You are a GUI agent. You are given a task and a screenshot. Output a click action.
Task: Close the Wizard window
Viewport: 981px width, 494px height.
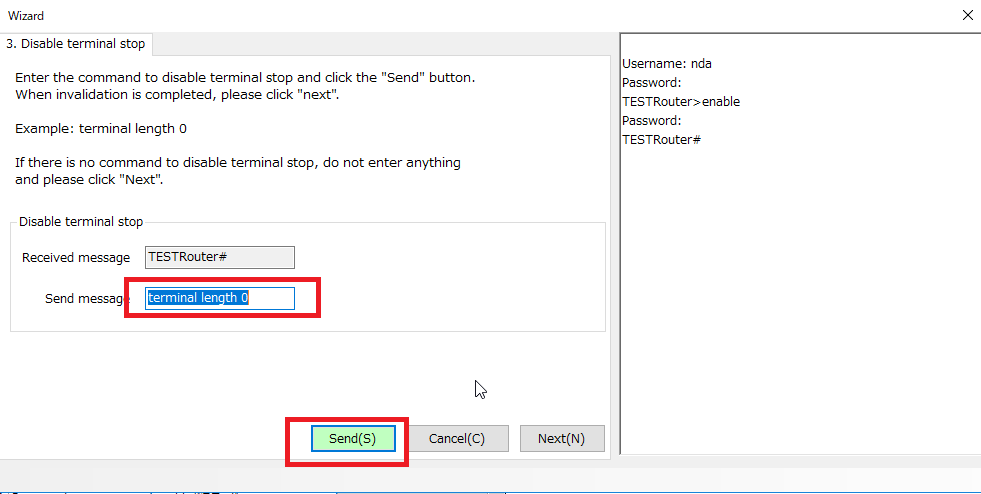pyautogui.click(x=967, y=15)
